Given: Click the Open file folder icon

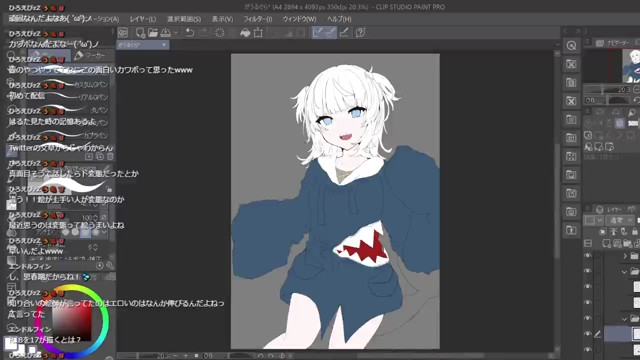Looking at the screenshot, I should point(153,33).
